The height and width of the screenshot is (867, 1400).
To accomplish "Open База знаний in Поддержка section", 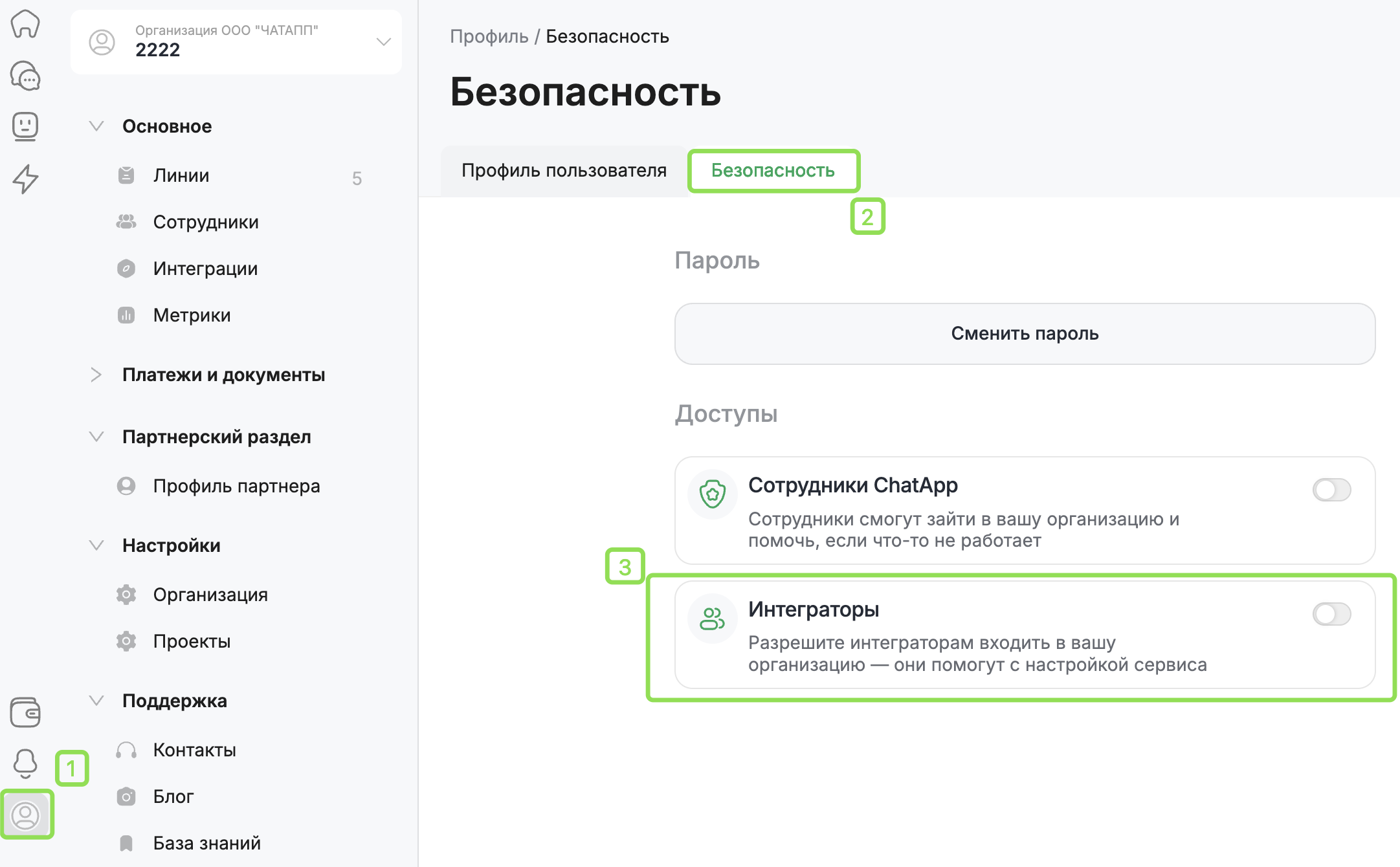I will pyautogui.click(x=206, y=843).
